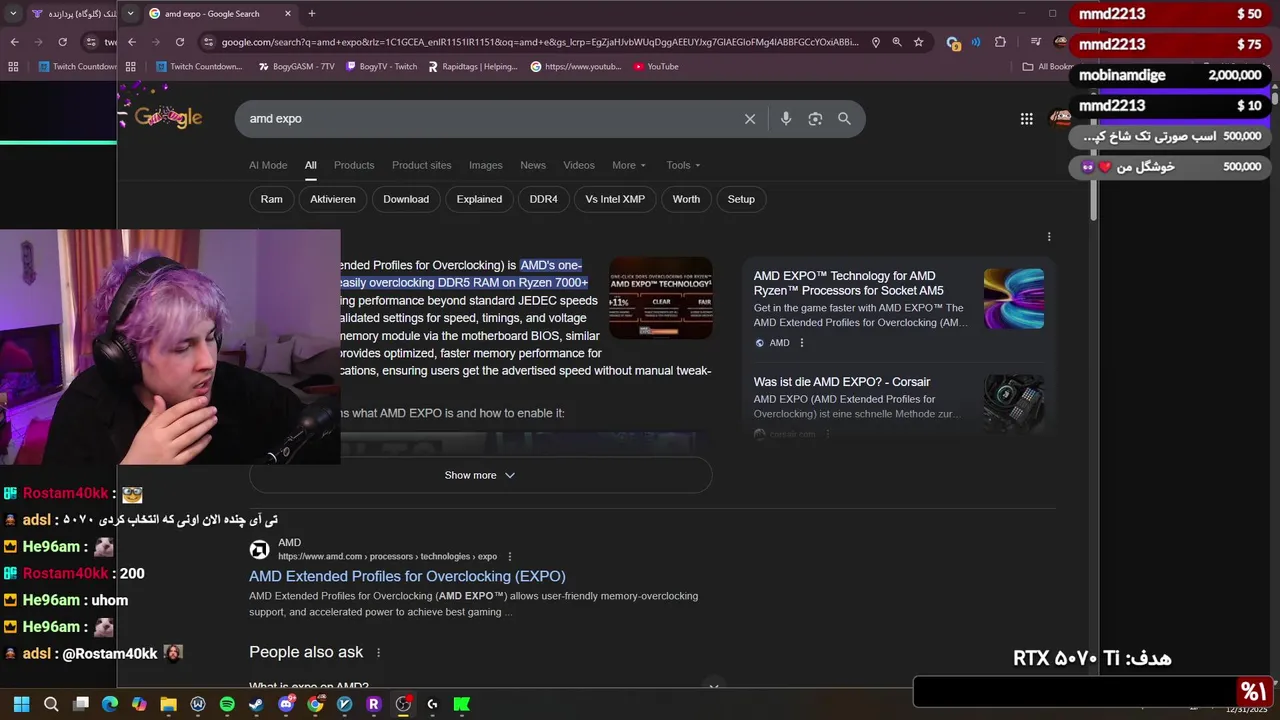
Task: Open three-dot options beside amd.com result URL
Action: coord(509,557)
